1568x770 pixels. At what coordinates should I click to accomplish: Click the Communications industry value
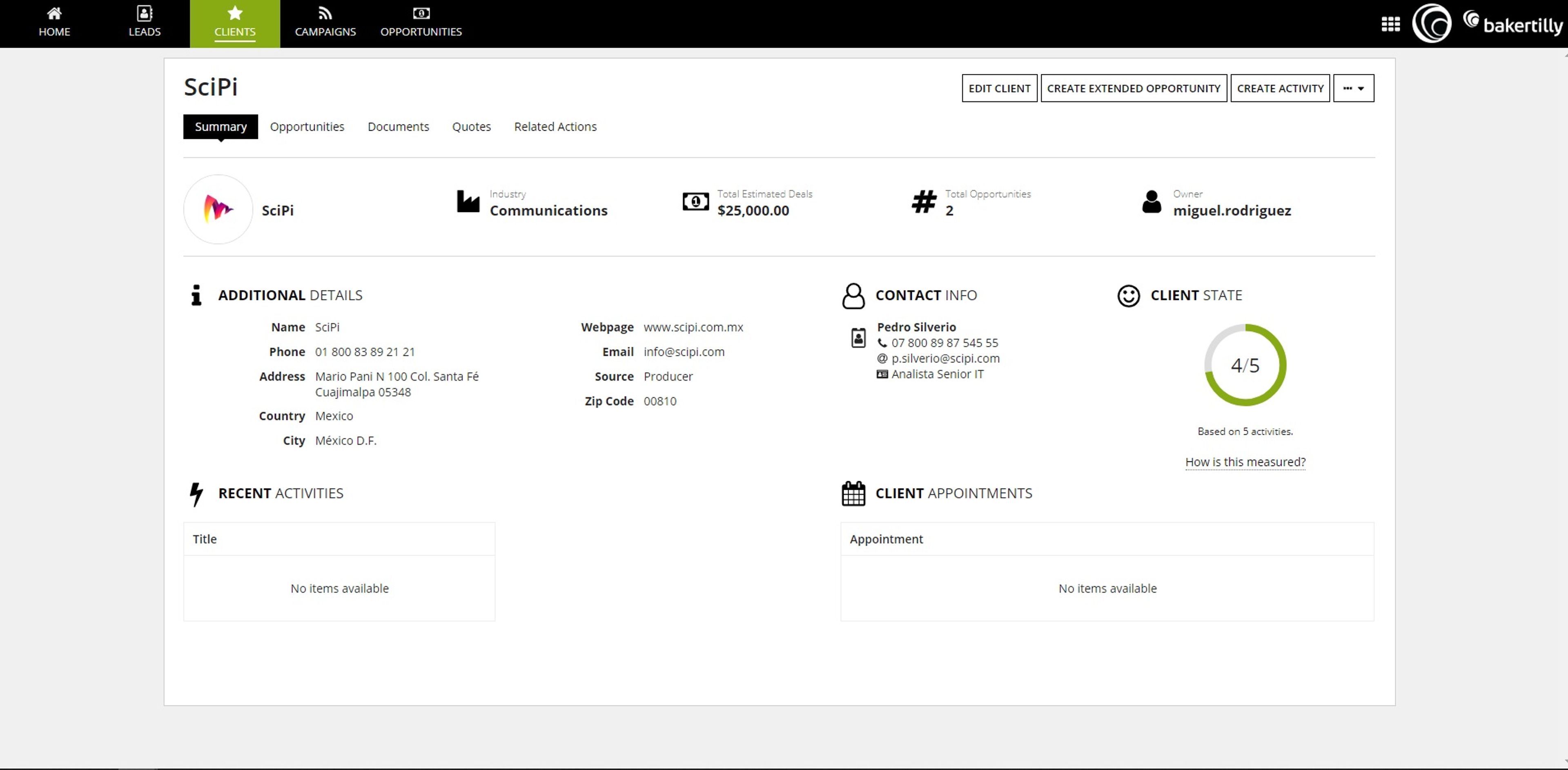[x=548, y=211]
